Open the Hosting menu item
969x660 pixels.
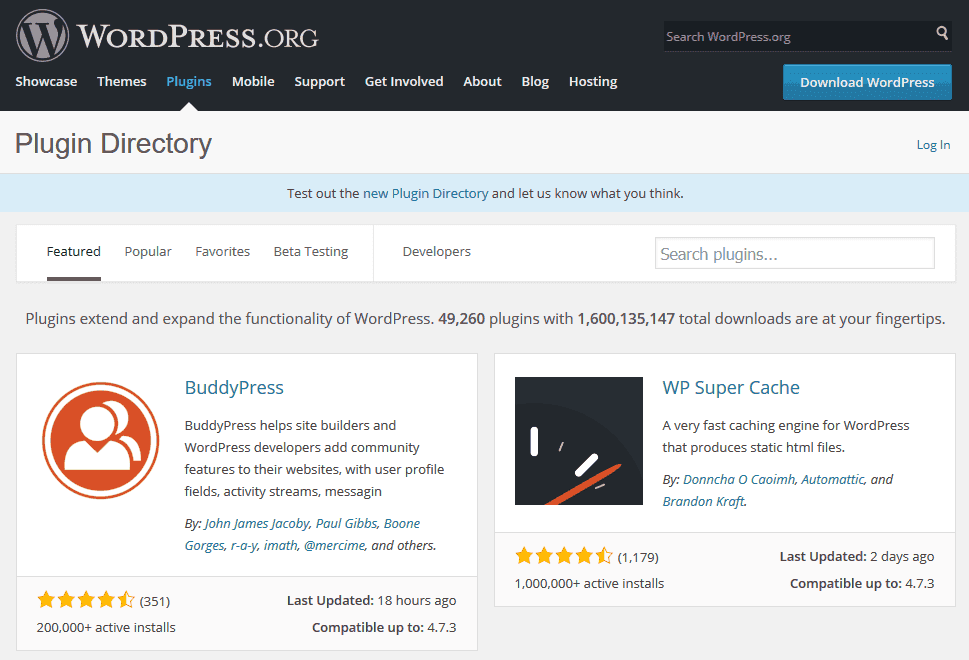(593, 82)
